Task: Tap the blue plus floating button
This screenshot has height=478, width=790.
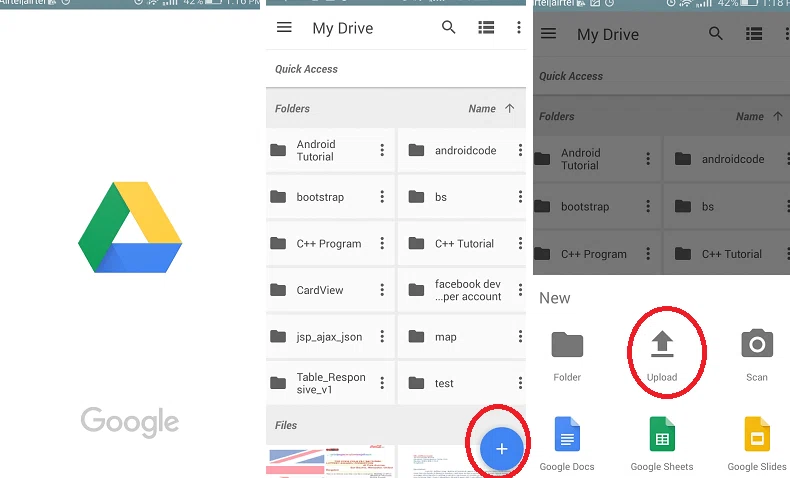Action: 501,448
